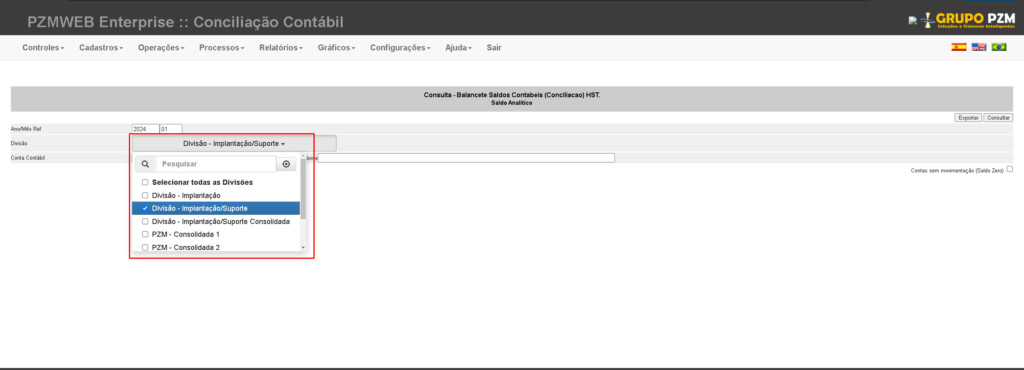
Task: Switch language to Spanish flag
Action: click(x=959, y=47)
